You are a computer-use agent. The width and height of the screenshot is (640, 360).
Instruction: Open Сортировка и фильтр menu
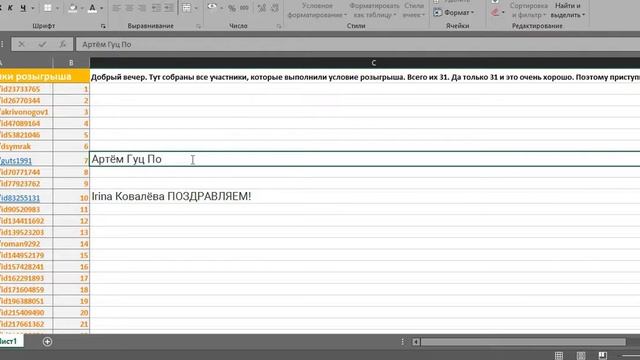529,10
